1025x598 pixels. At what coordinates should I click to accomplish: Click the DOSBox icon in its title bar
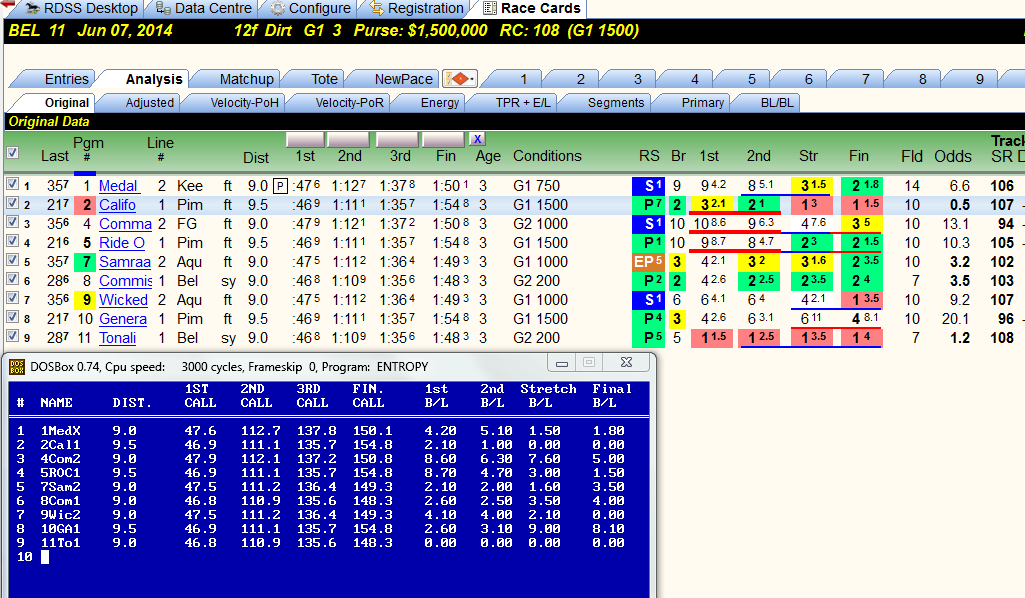coord(17,367)
